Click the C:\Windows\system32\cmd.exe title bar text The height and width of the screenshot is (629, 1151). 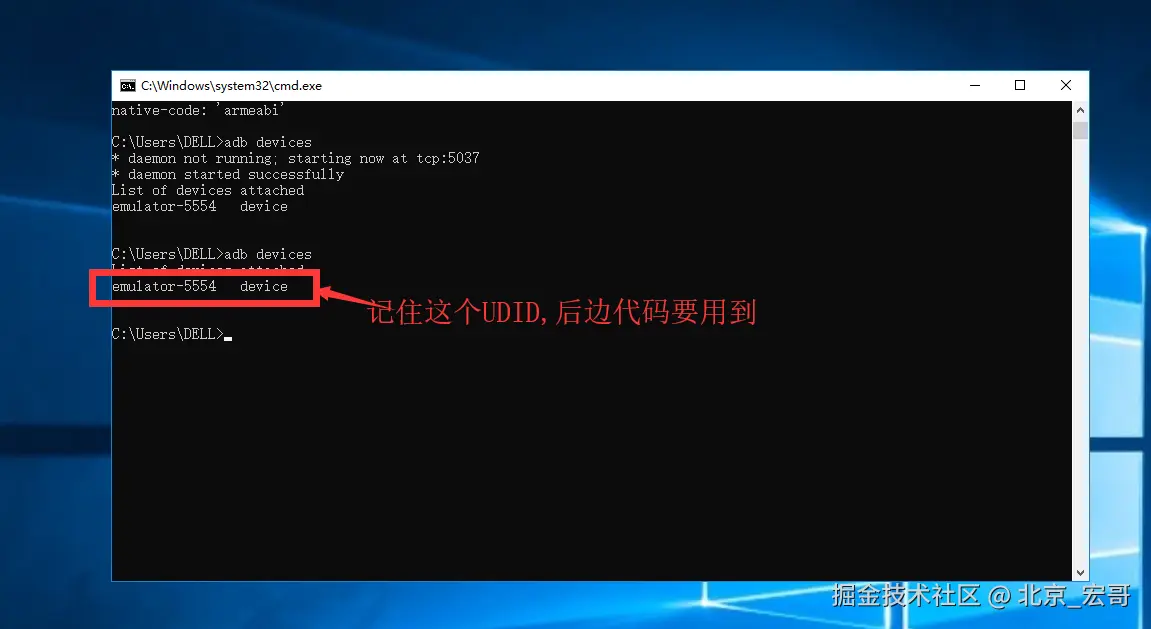[231, 86]
